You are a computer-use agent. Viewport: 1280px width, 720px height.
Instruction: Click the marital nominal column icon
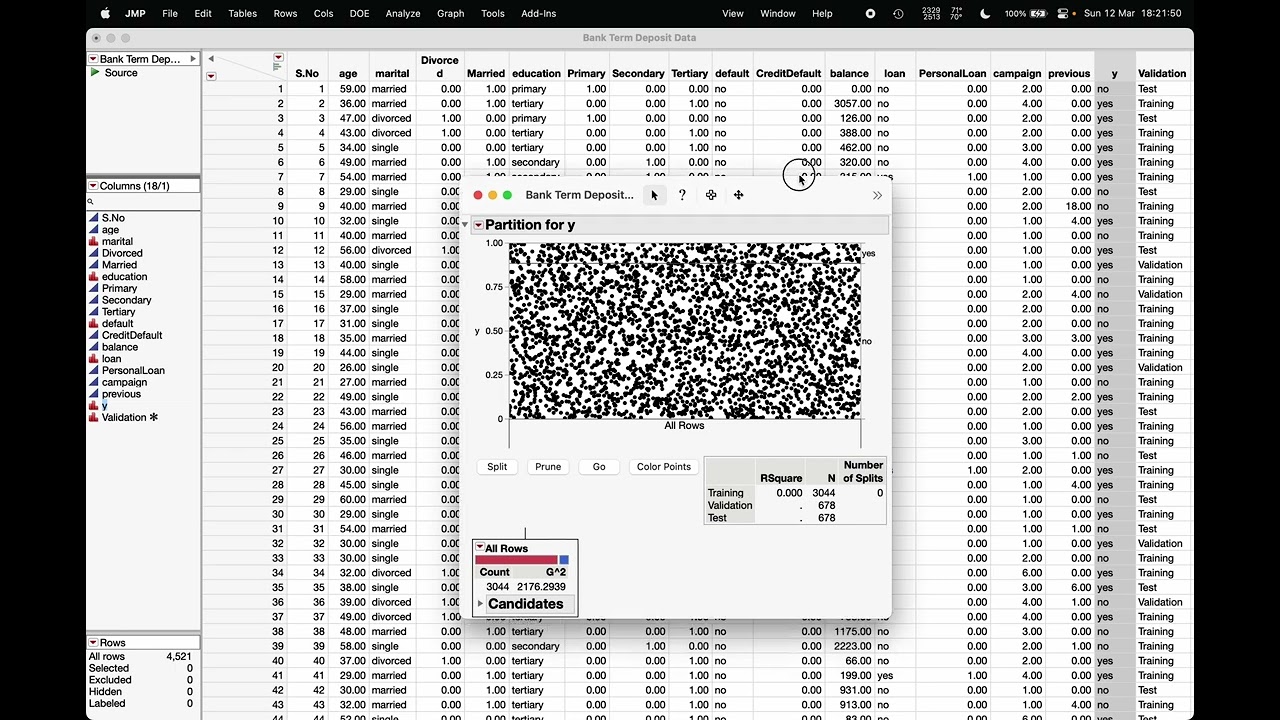(94, 242)
